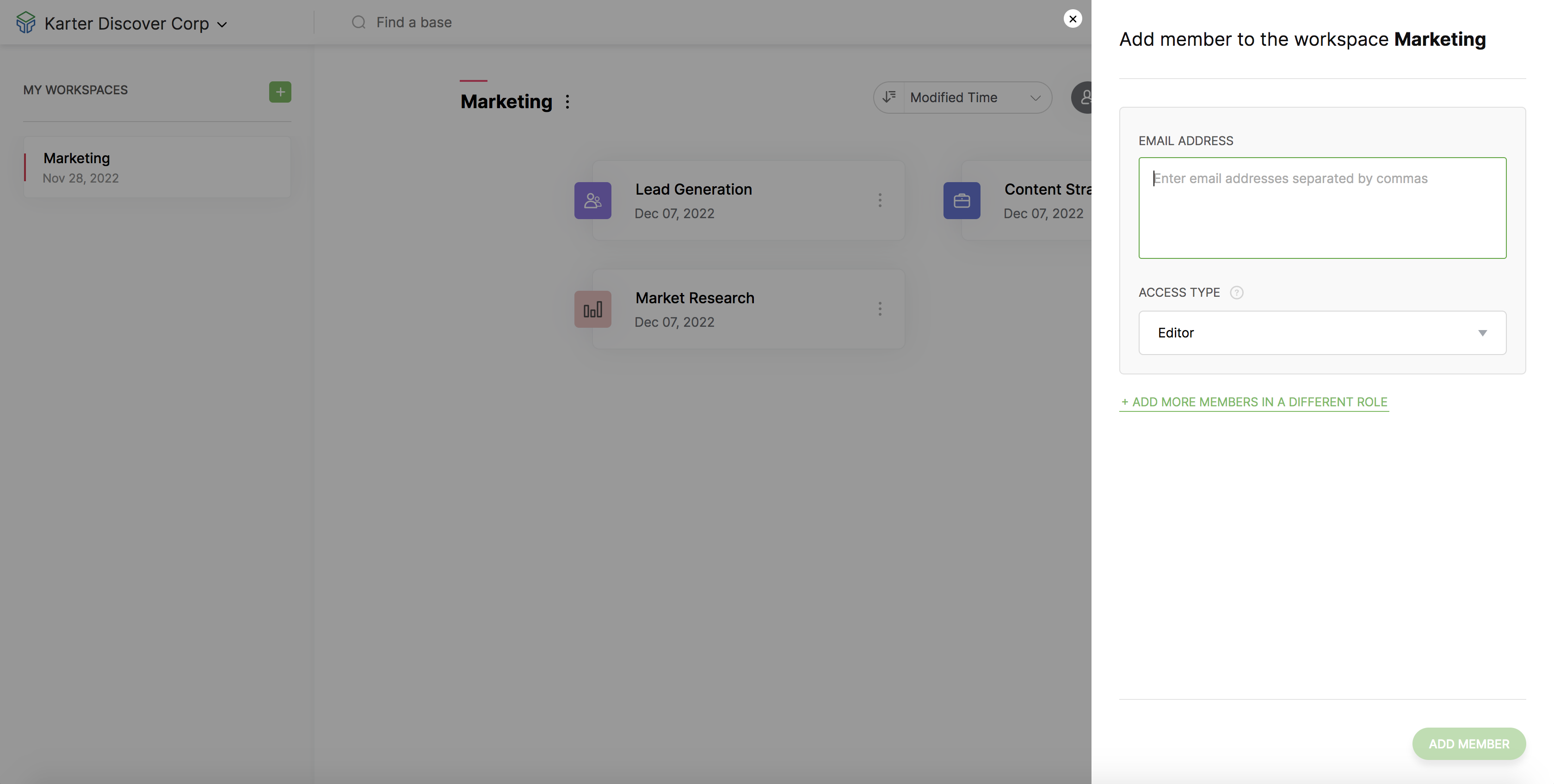
Task: Open Market Research three-dot options menu
Action: [x=880, y=309]
